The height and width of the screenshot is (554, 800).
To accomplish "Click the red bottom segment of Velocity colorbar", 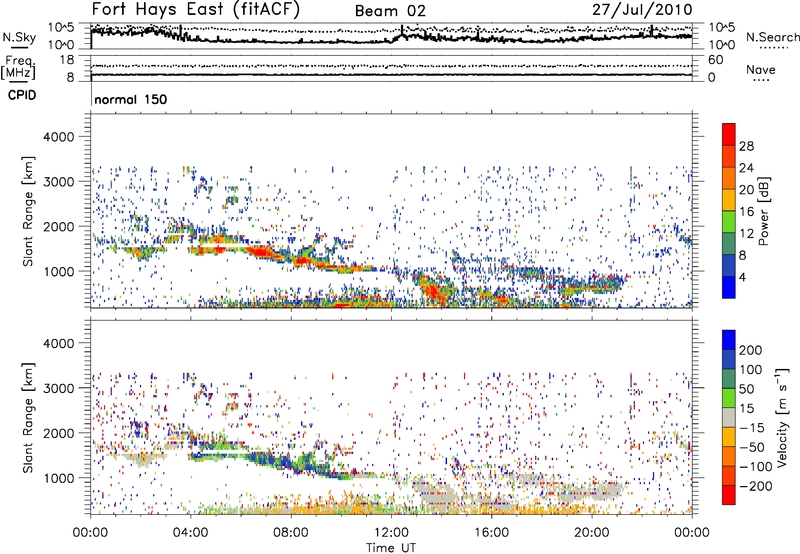I will pos(729,495).
